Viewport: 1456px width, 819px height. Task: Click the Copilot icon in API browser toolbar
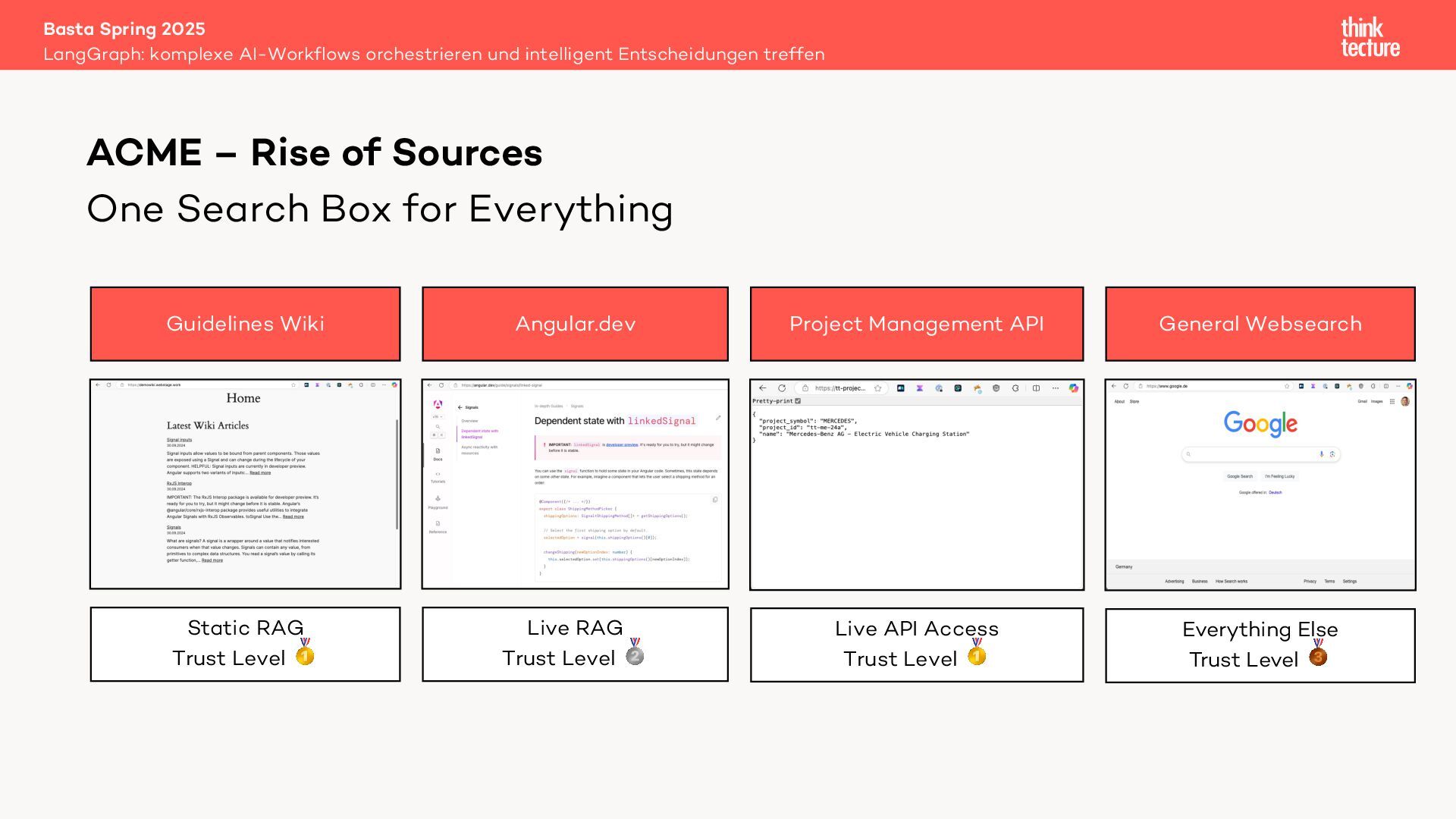1073,388
